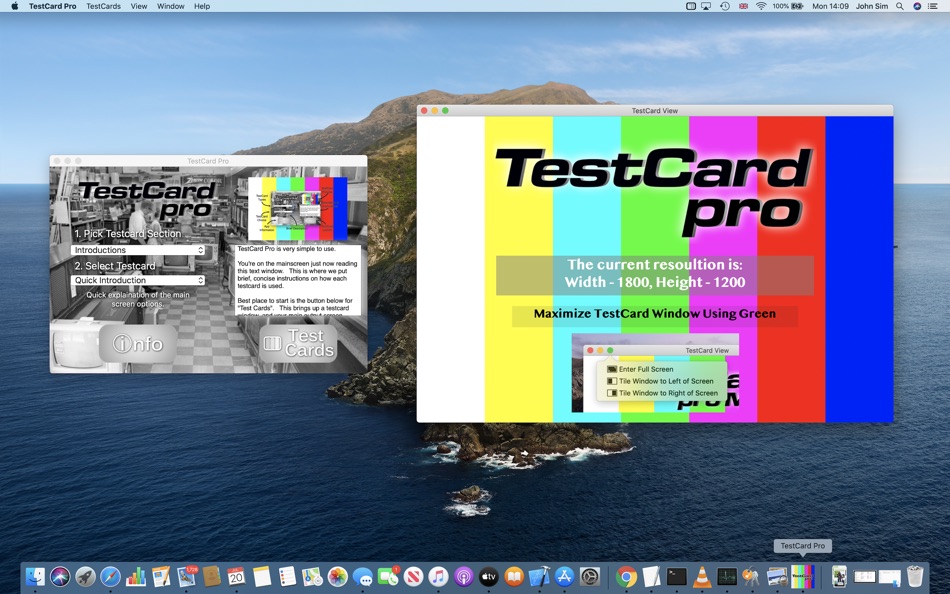The image size is (950, 594).
Task: Click the TestCard Pro icon in the Dock
Action: click(803, 576)
